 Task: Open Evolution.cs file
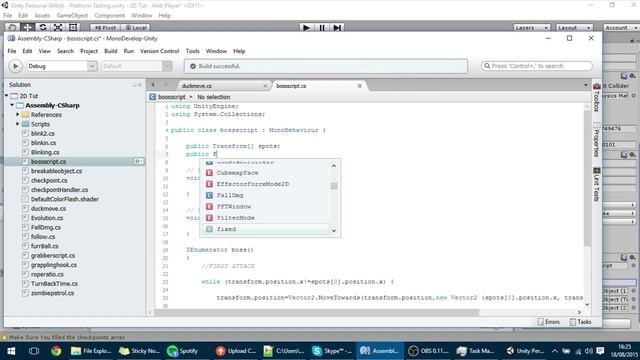tap(47, 218)
